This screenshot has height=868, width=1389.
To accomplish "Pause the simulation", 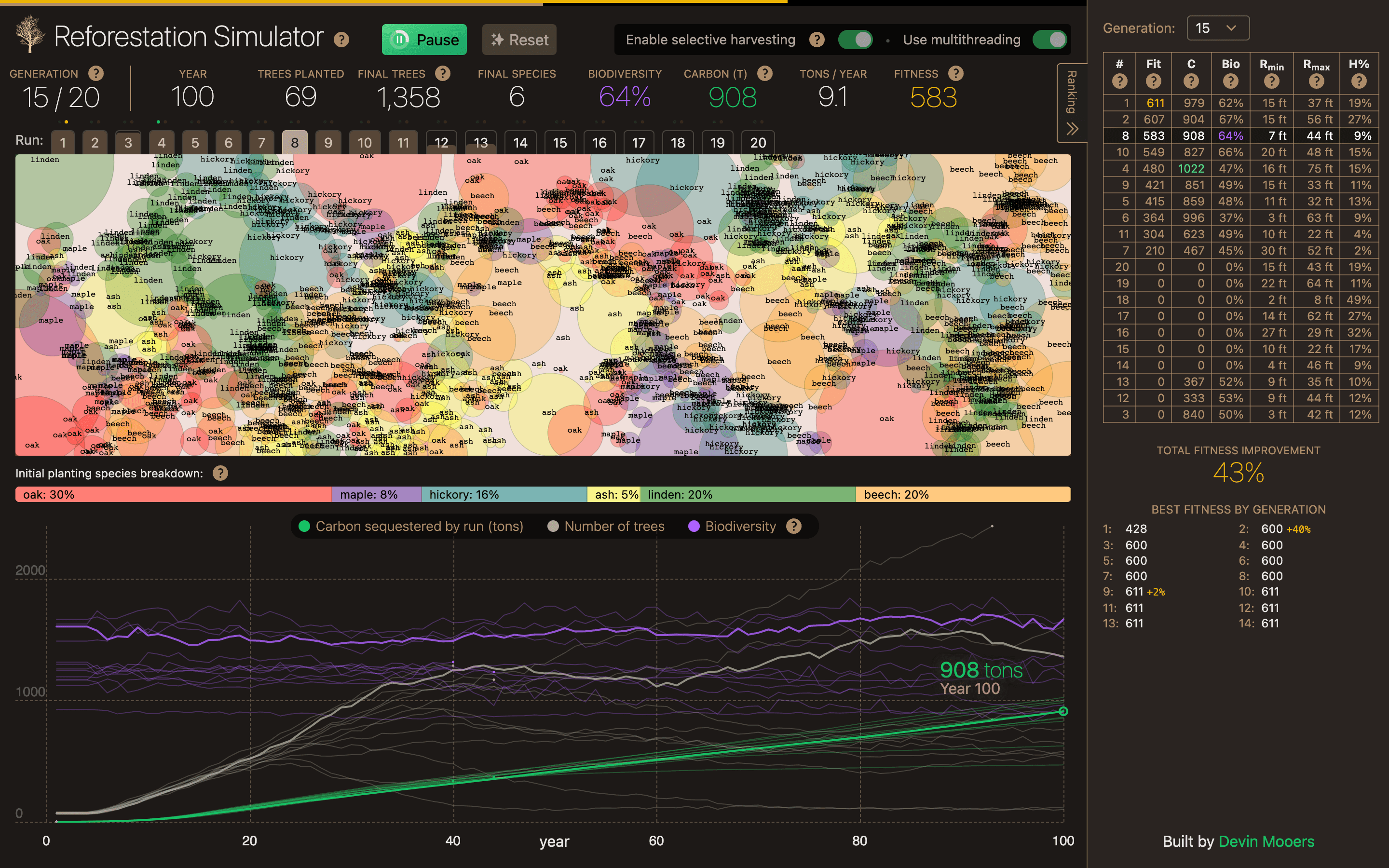I will click(x=424, y=40).
